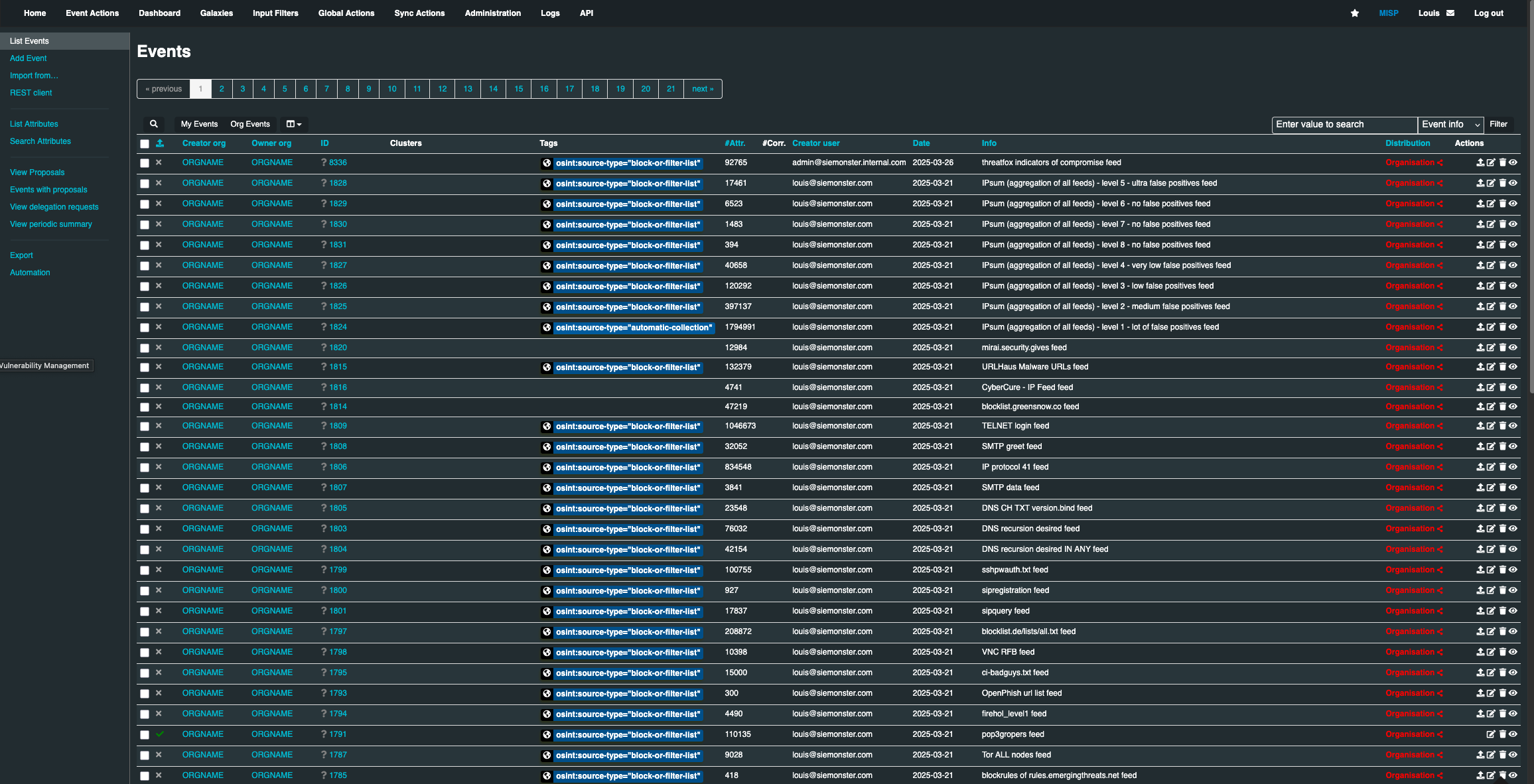Expand the column visibility dropdown toggle
This screenshot has width=1534, height=784.
pyautogui.click(x=293, y=124)
